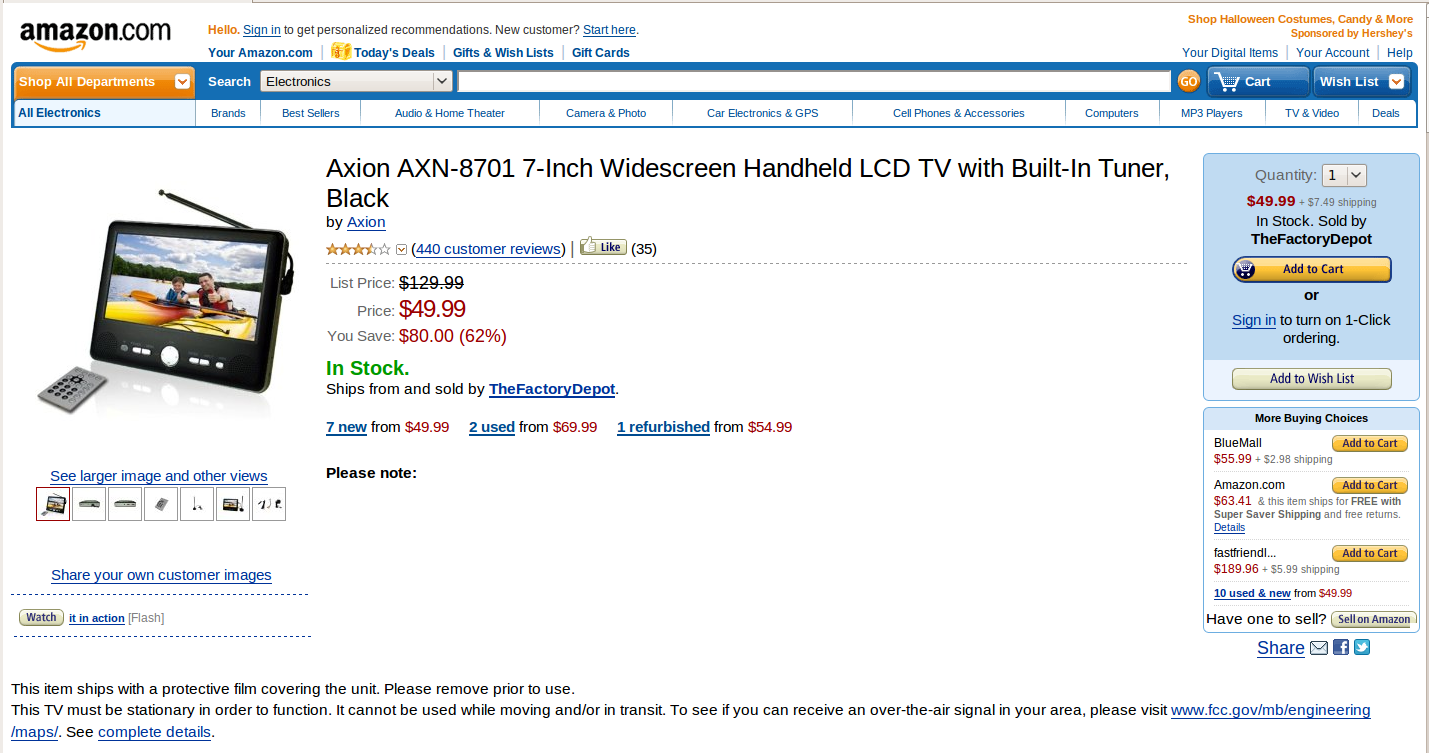Screen dimensions: 1429x753
Task: Share this product via email envelope icon
Action: click(x=1319, y=647)
